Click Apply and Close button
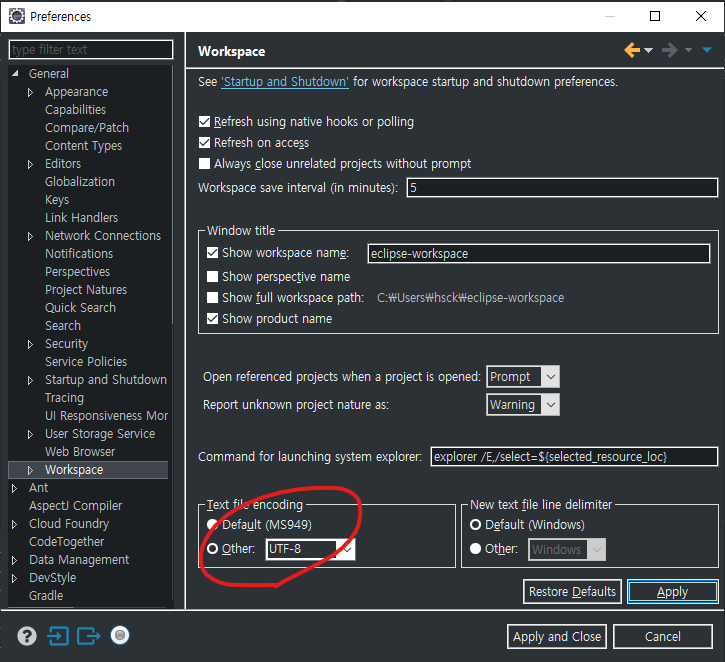 557,637
